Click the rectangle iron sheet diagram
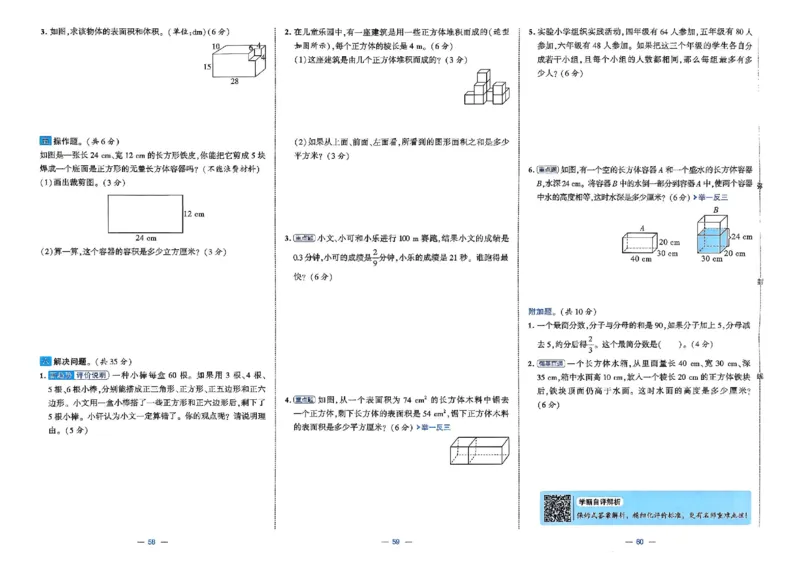The width and height of the screenshot is (800, 566). click(145, 214)
